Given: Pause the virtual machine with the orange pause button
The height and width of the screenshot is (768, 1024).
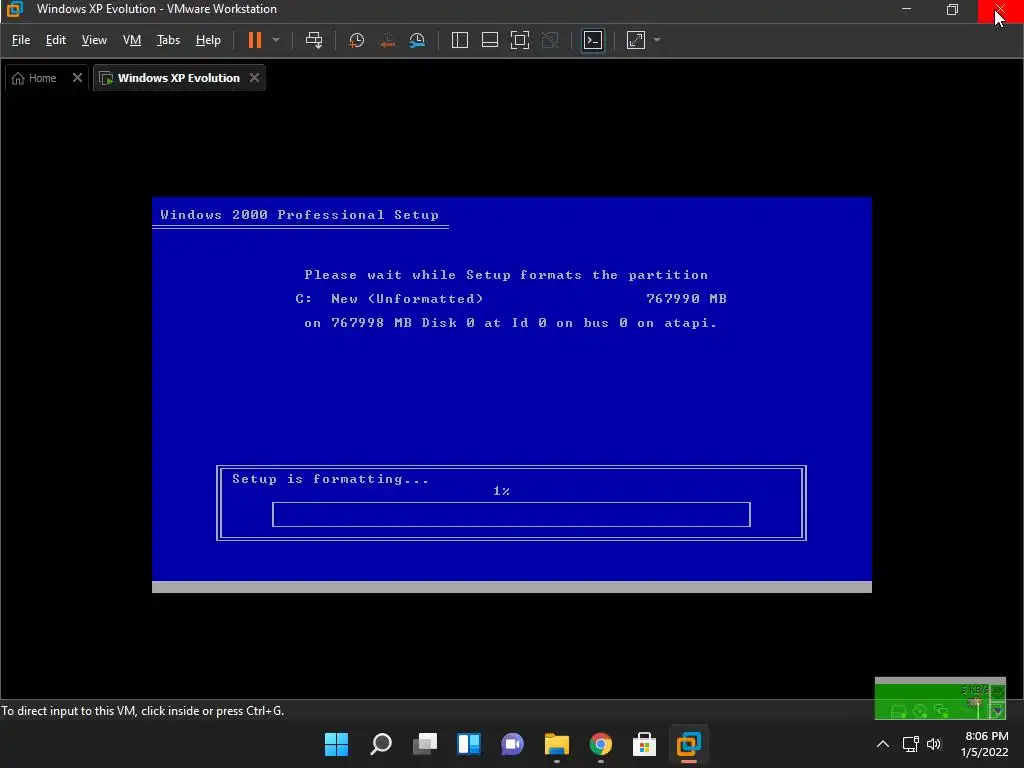Looking at the screenshot, I should [255, 40].
